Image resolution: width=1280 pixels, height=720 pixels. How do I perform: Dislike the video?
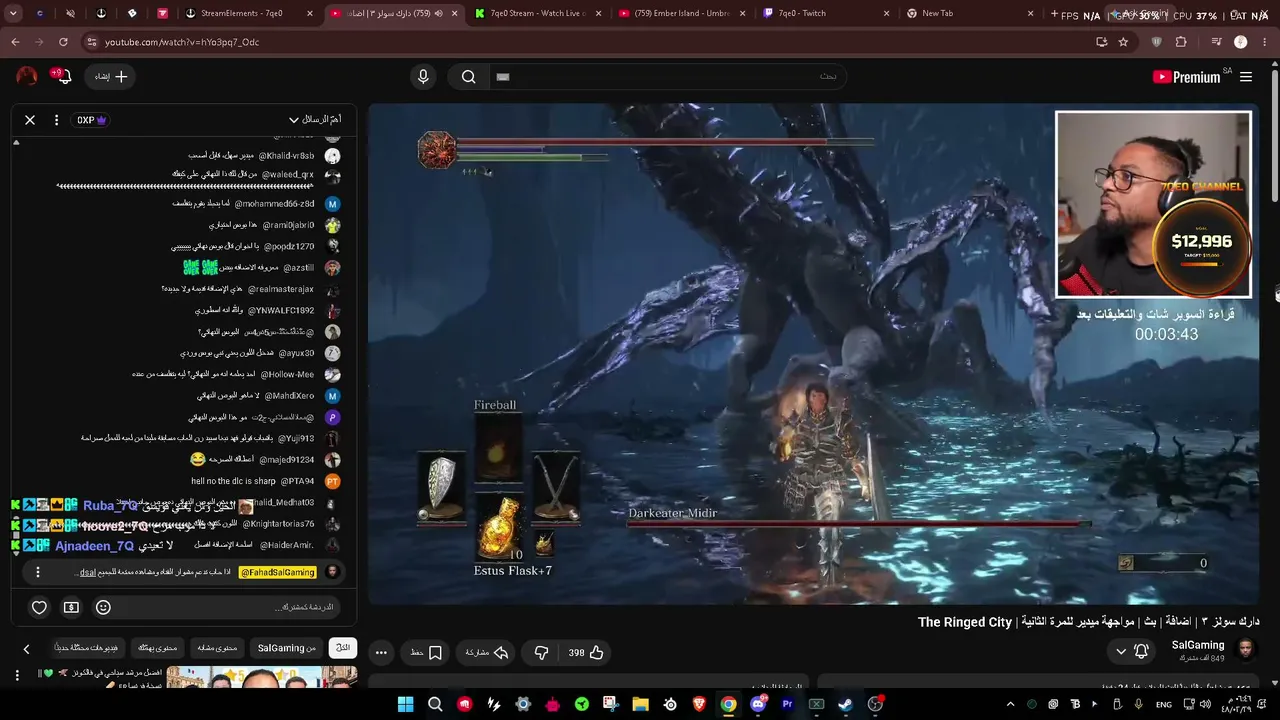(541, 653)
